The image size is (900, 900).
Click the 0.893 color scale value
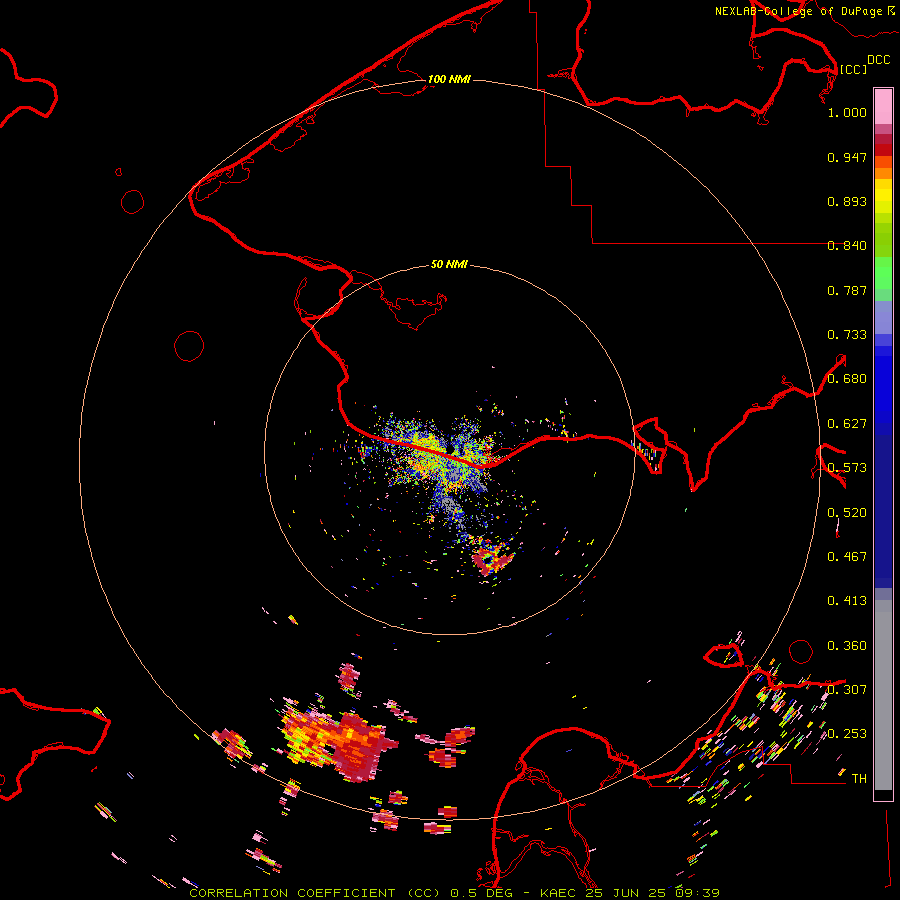click(847, 201)
